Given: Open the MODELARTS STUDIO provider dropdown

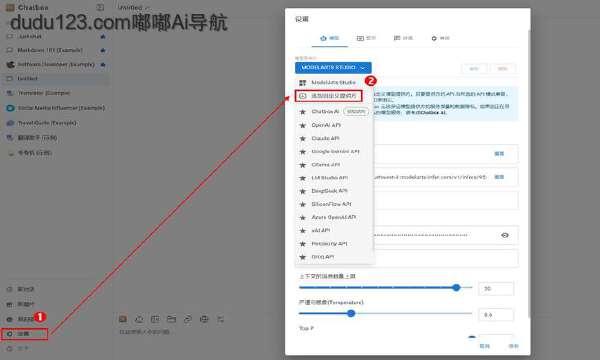Looking at the screenshot, I should pyautogui.click(x=333, y=68).
